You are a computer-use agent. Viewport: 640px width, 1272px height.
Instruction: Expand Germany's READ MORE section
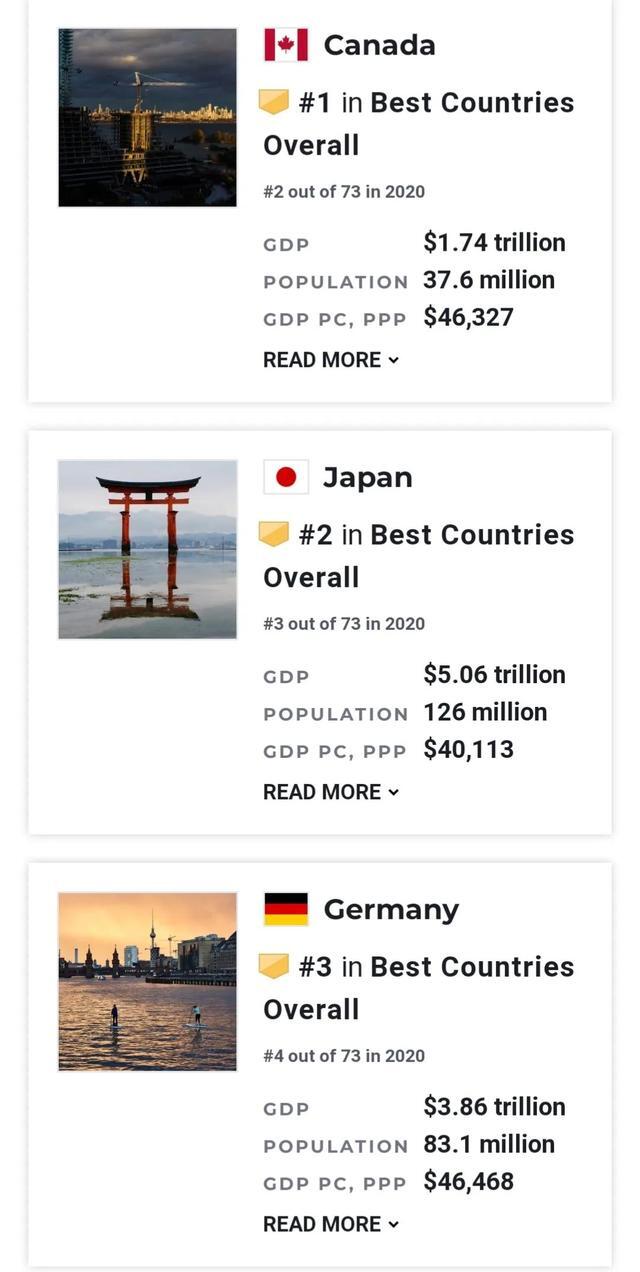320,1223
